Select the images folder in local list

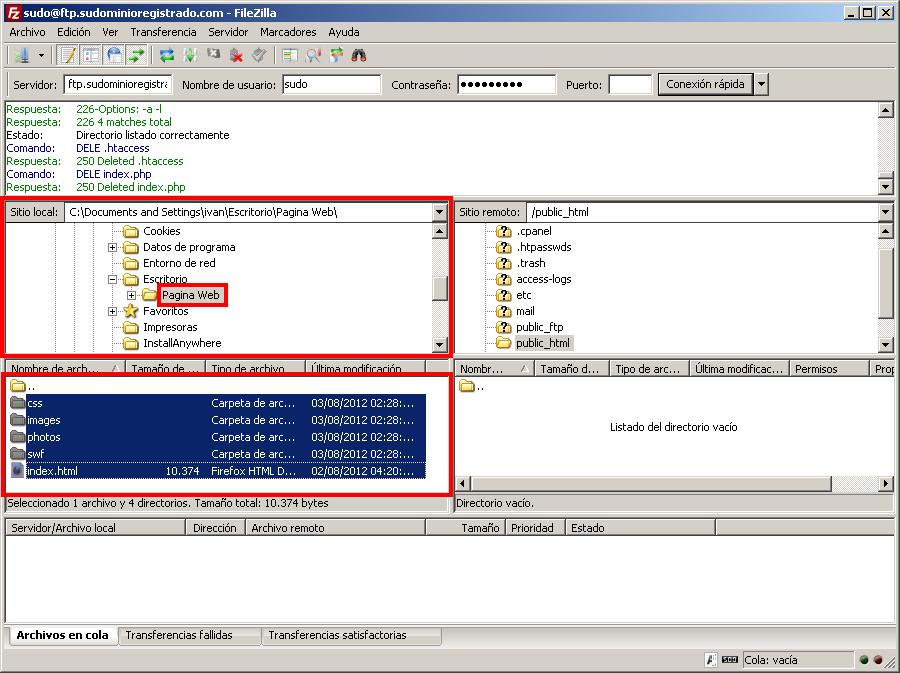218,420
